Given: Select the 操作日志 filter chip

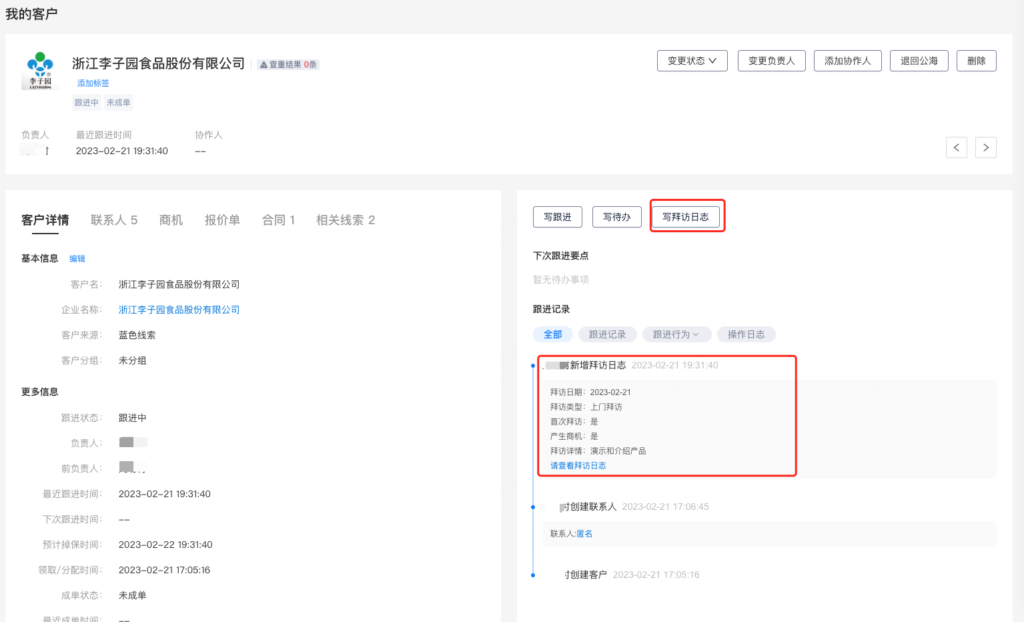Looking at the screenshot, I should click(x=746, y=334).
